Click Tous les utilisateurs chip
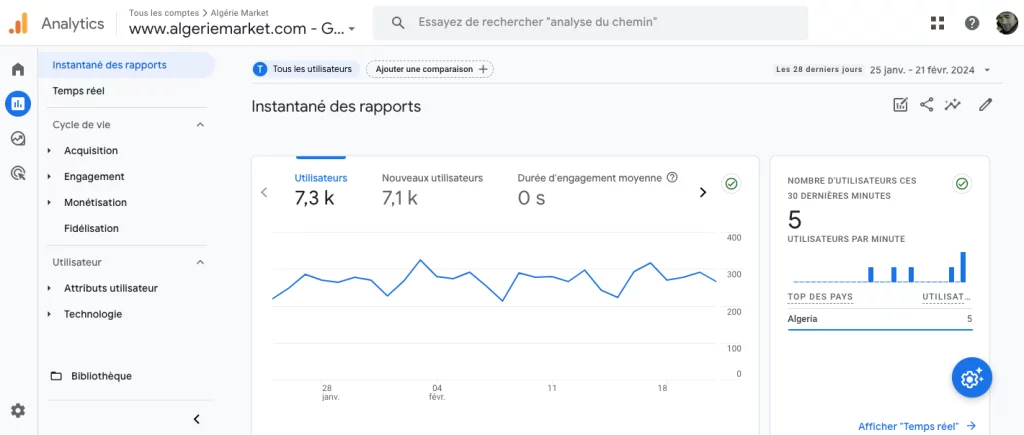This screenshot has width=1024, height=435. 306,69
